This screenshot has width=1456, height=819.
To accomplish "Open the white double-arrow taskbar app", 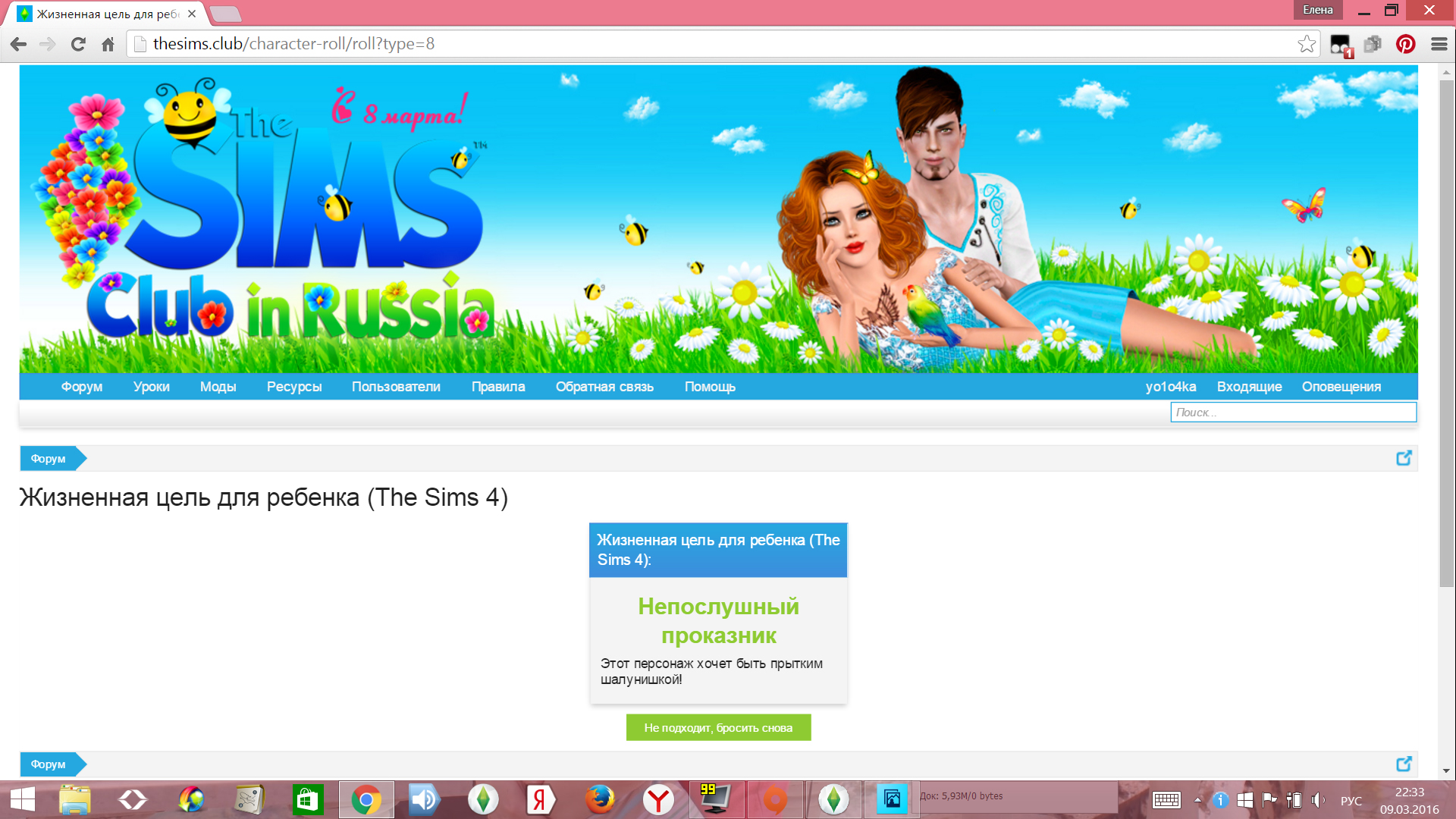I will pyautogui.click(x=133, y=800).
